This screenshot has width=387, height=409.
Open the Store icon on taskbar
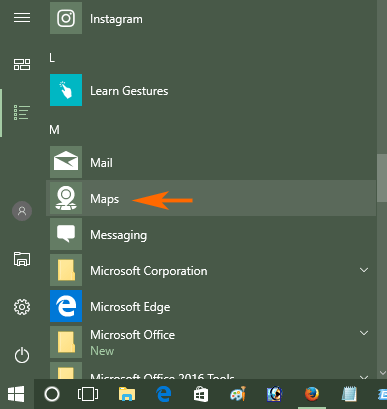click(x=201, y=394)
